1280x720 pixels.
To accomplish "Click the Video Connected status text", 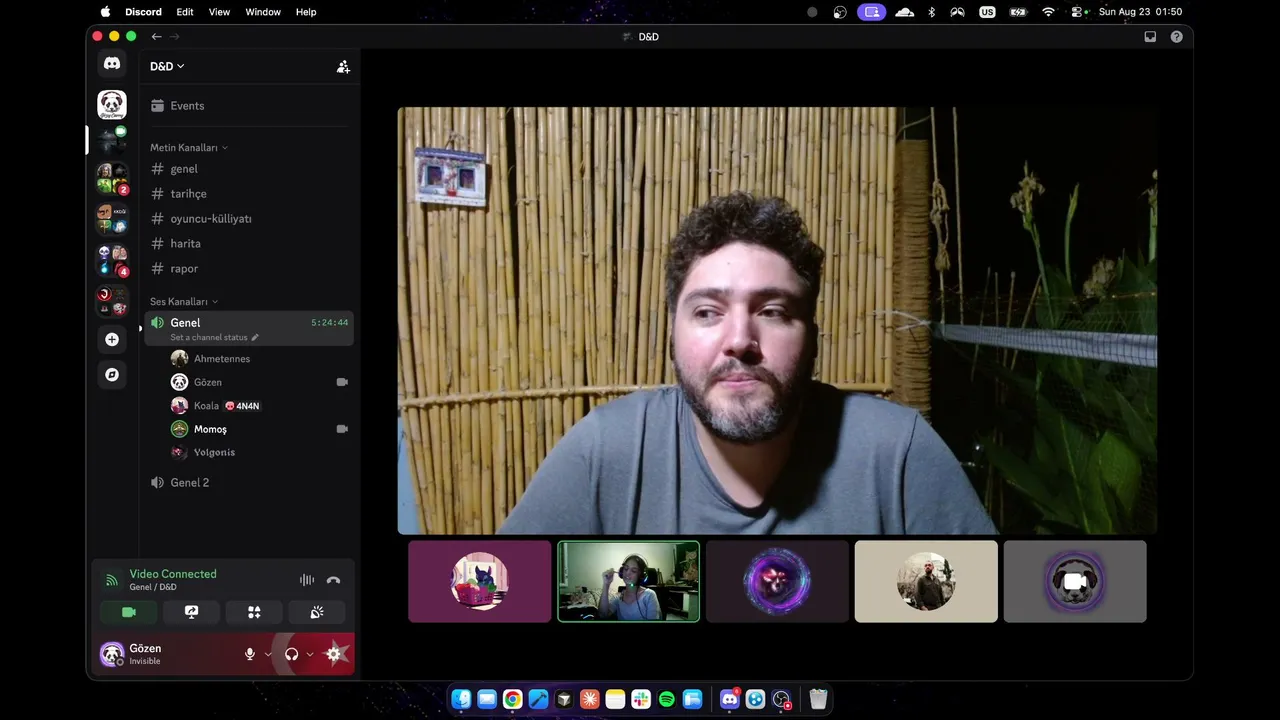I will pos(173,574).
